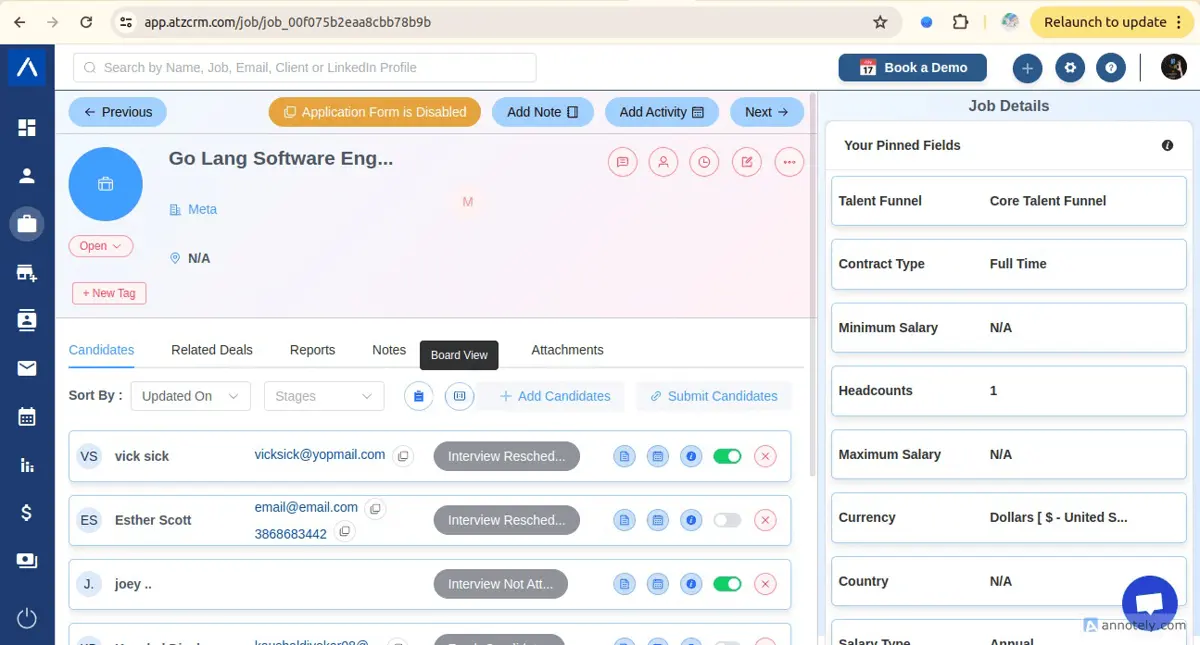The image size is (1200, 645).
Task: Click the plus quick-add icon in header
Action: pos(1027,68)
